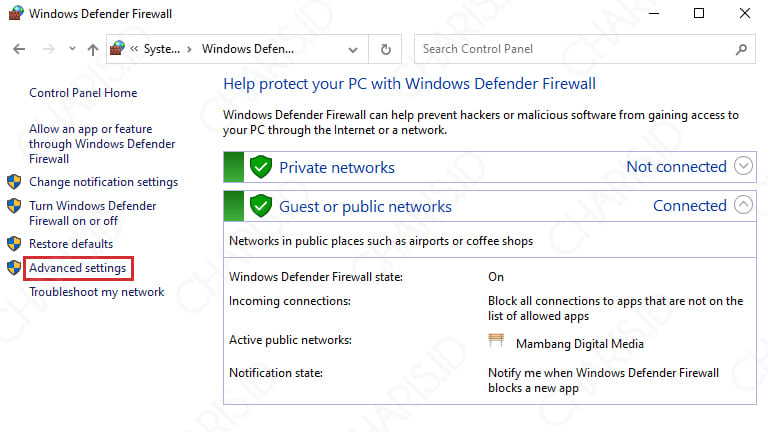Open the recent locations dropdown arrow
Screen dimensions: 768x432
pos(72,48)
